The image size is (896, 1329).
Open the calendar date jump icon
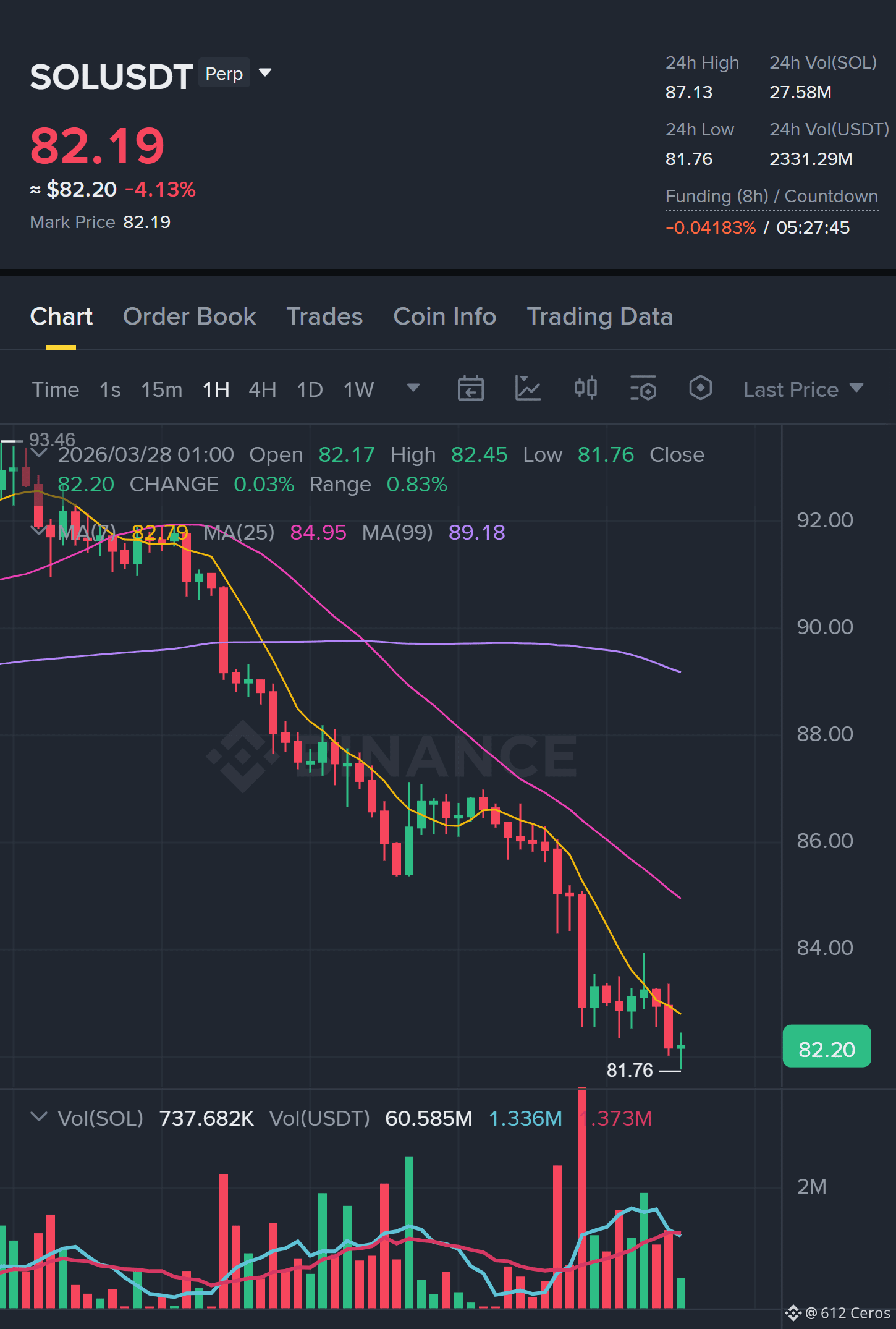[x=470, y=389]
